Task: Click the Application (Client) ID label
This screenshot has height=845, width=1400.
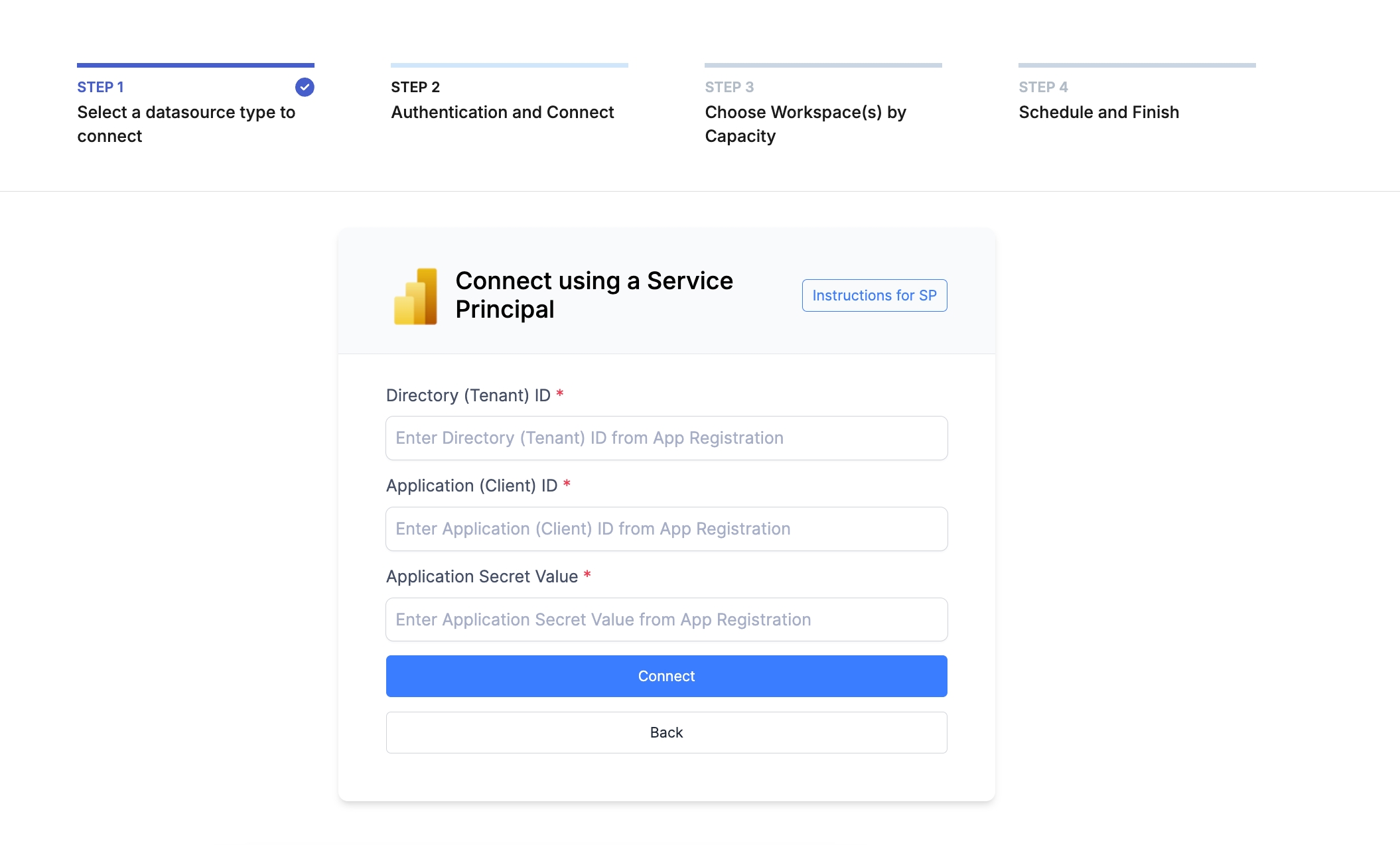Action: [x=472, y=486]
